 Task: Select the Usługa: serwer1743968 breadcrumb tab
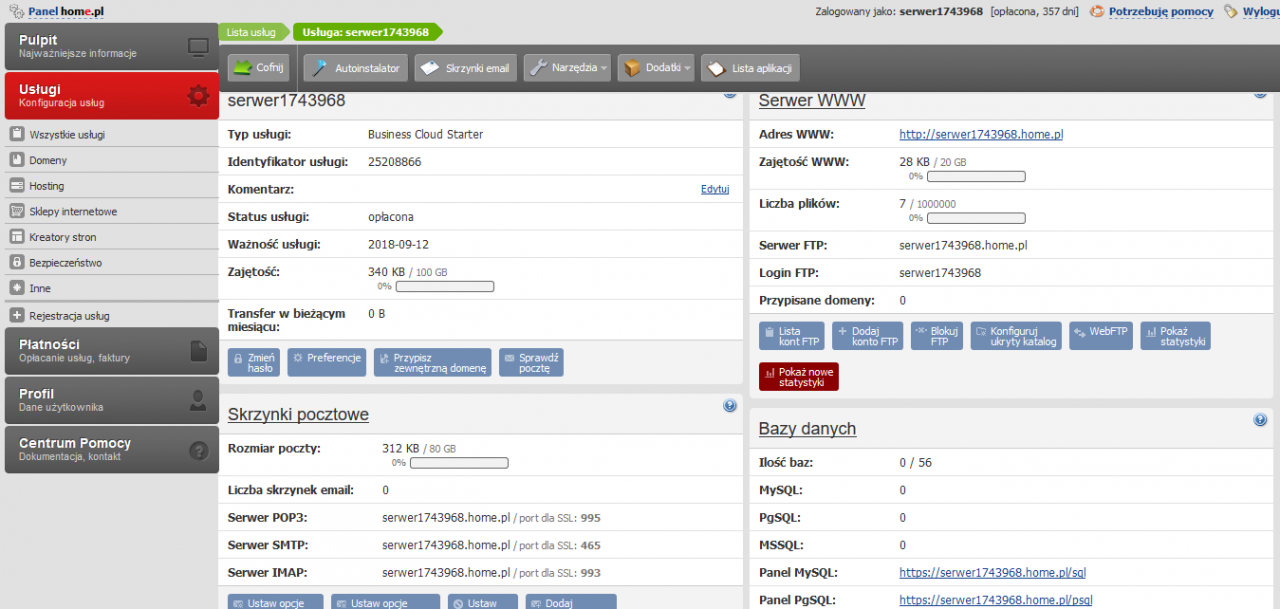pos(366,32)
